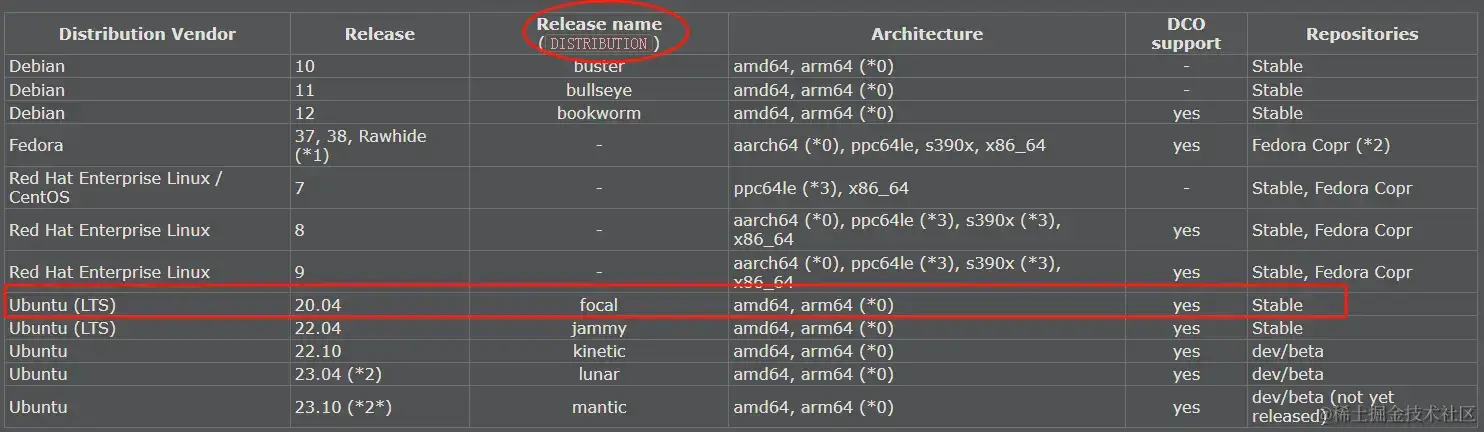
Task: Click the "Release" column header
Action: (x=380, y=34)
